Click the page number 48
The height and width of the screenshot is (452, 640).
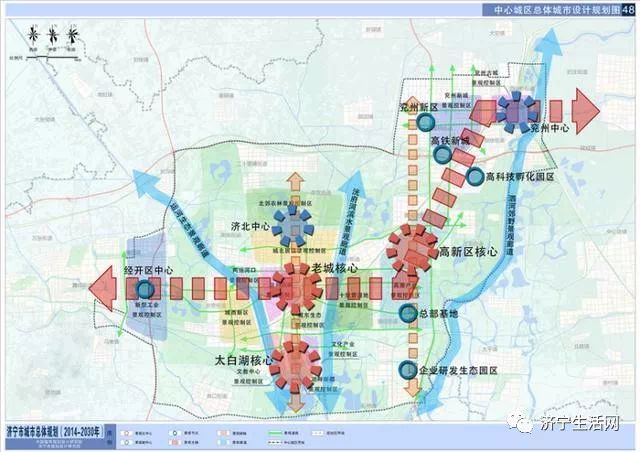[628, 9]
